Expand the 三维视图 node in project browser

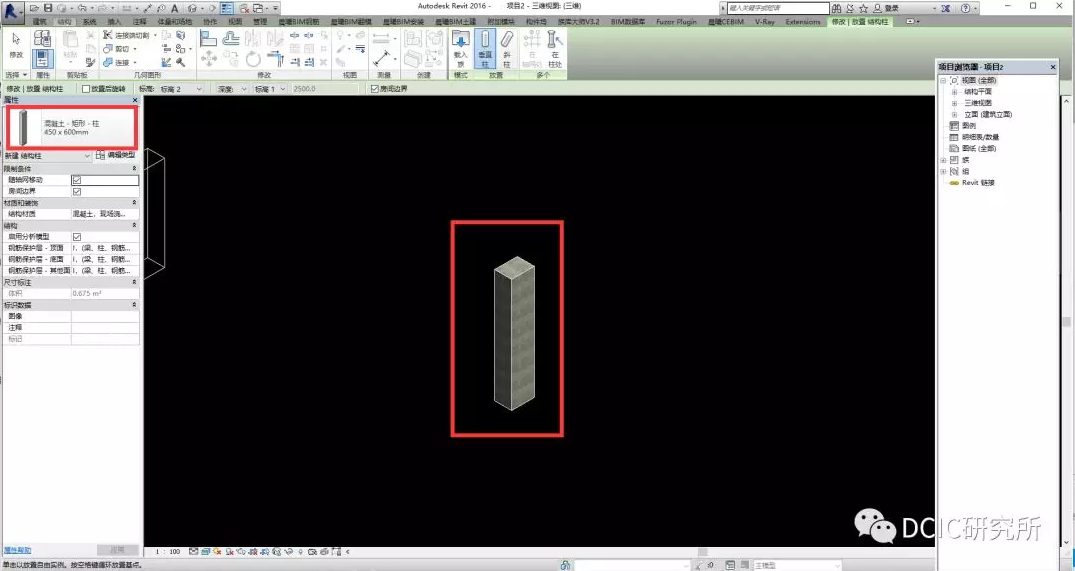point(954,104)
